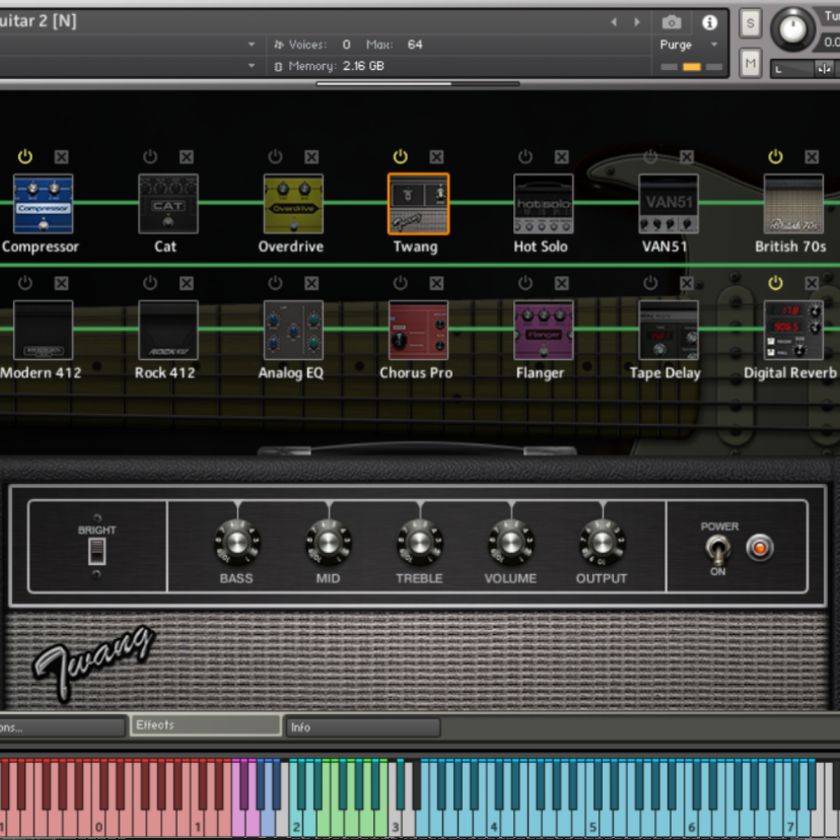This screenshot has width=840, height=840.
Task: Remove the Modern 412 cabinet with X
Action: click(x=62, y=283)
